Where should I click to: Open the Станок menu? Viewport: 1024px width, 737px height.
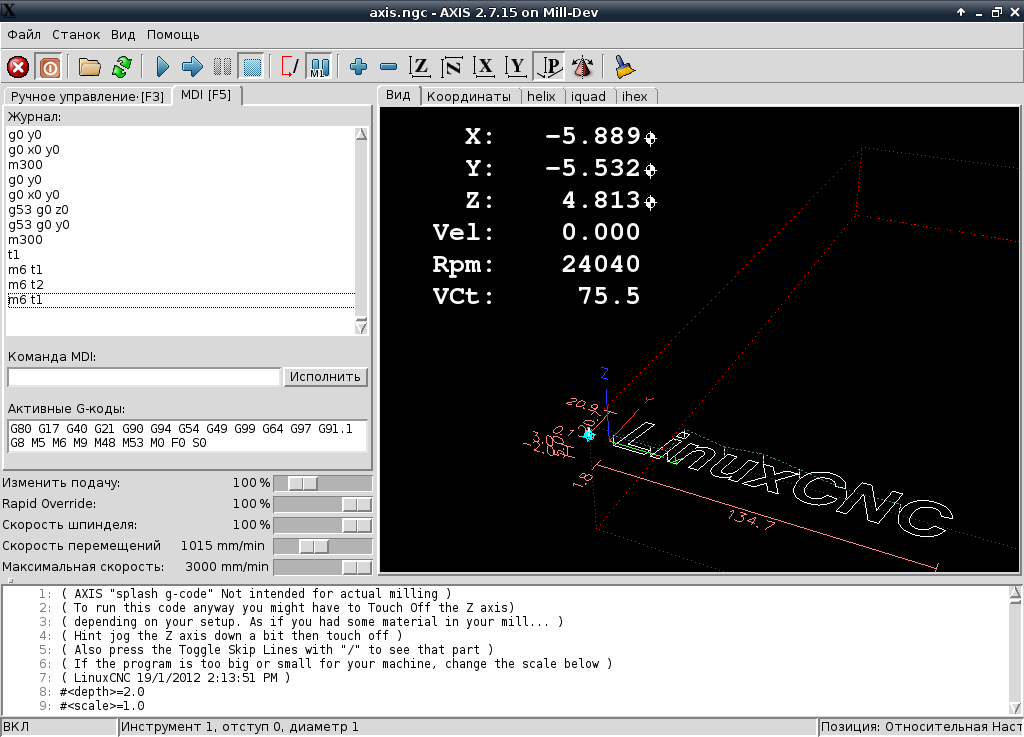(x=76, y=34)
